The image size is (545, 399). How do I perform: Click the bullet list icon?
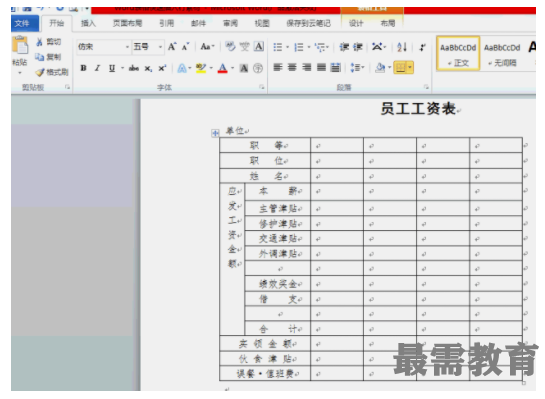click(x=277, y=47)
